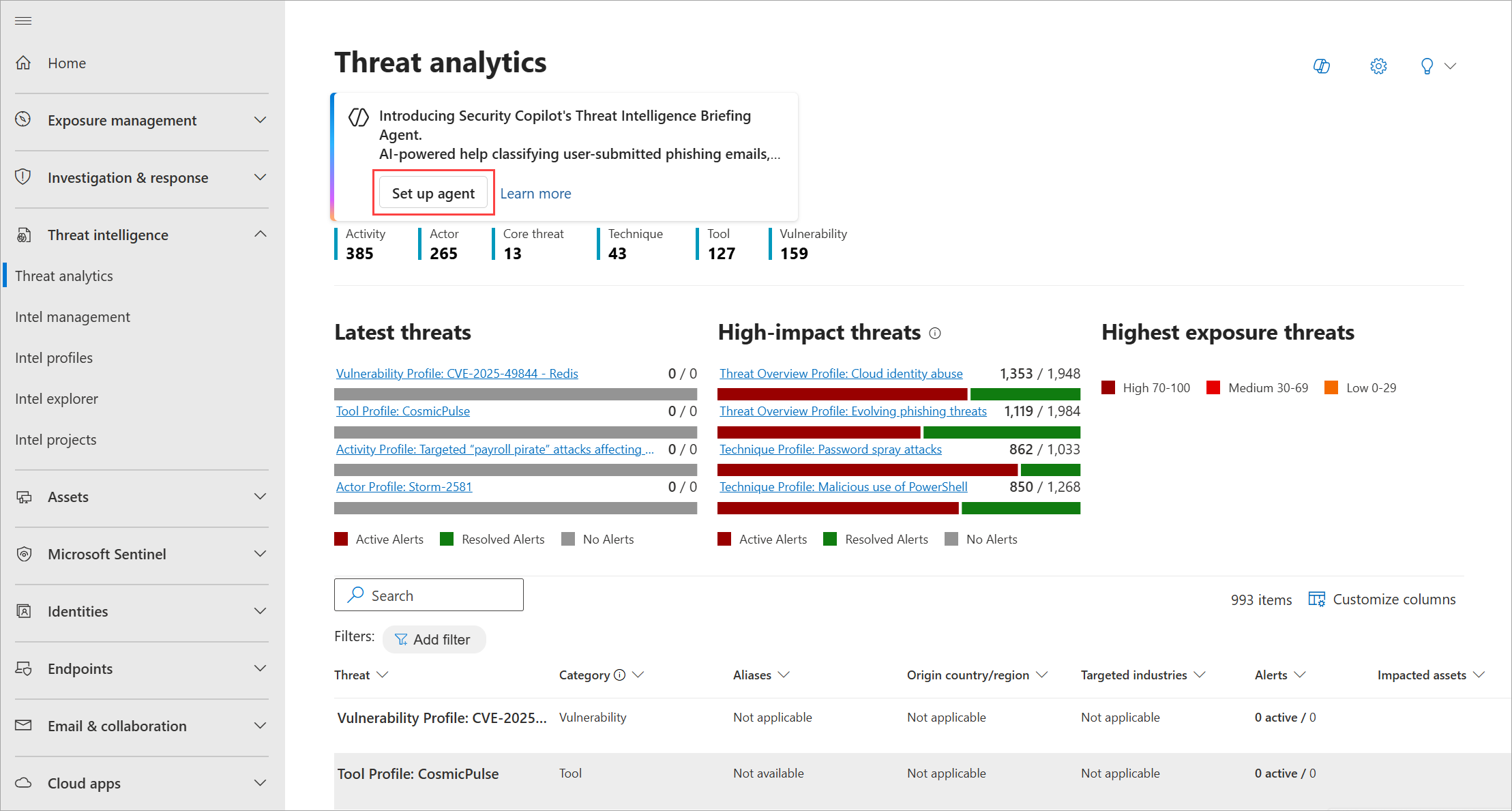Click the Category column info icon
Image resolution: width=1512 pixels, height=811 pixels.
[619, 675]
